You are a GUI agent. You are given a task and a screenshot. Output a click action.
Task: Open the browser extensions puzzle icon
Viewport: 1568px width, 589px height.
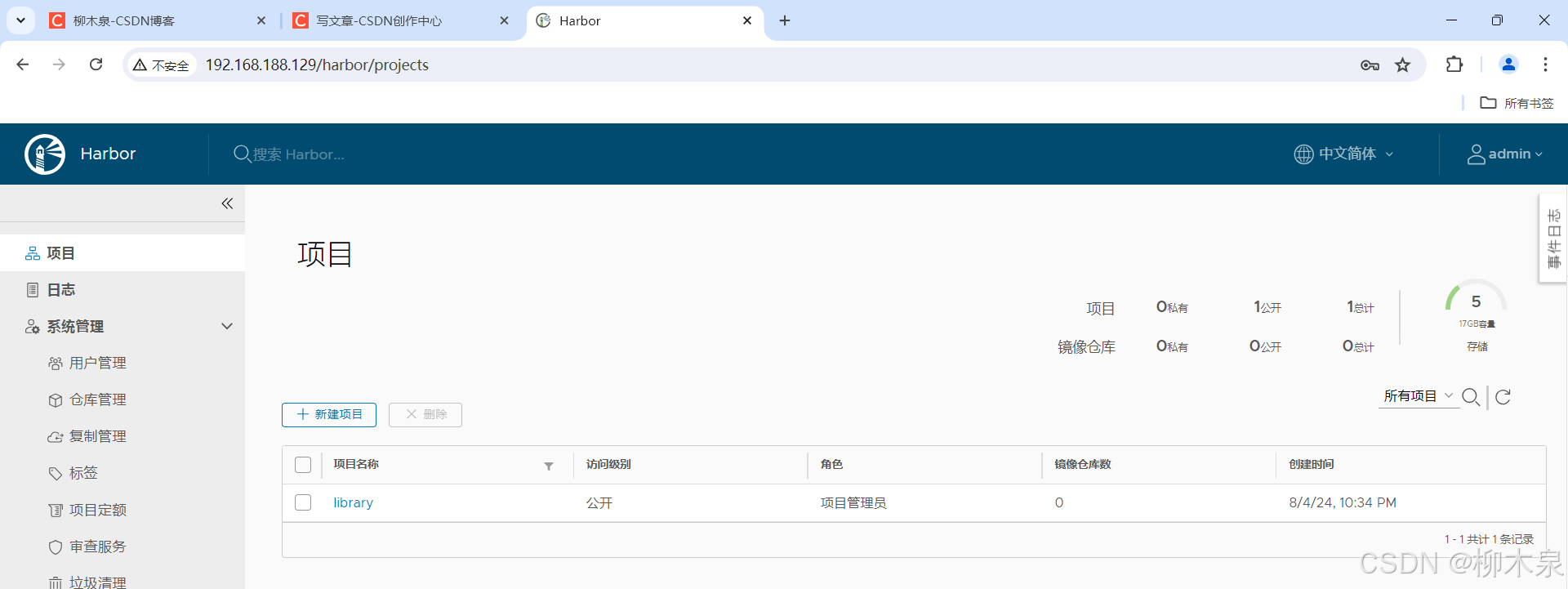coord(1454,65)
